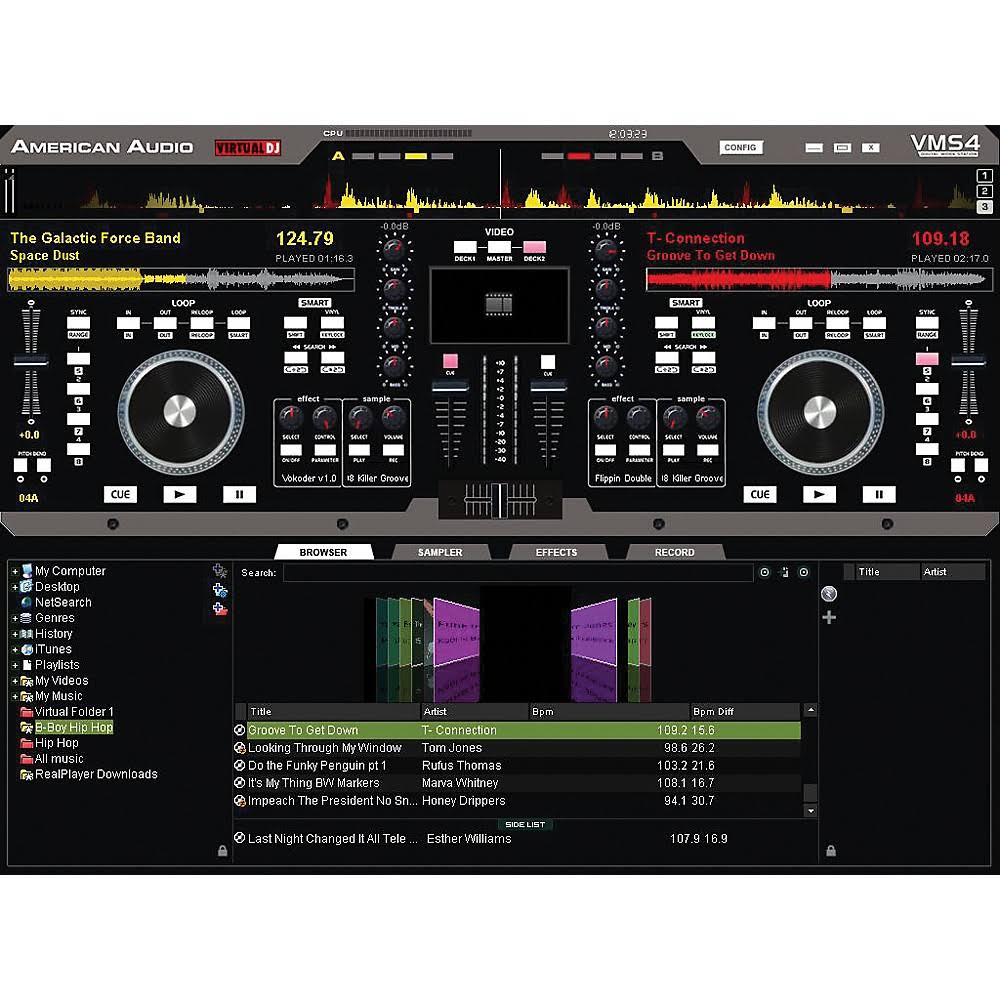
Task: Add a virtual folder with blue plus icon
Action: (x=219, y=590)
